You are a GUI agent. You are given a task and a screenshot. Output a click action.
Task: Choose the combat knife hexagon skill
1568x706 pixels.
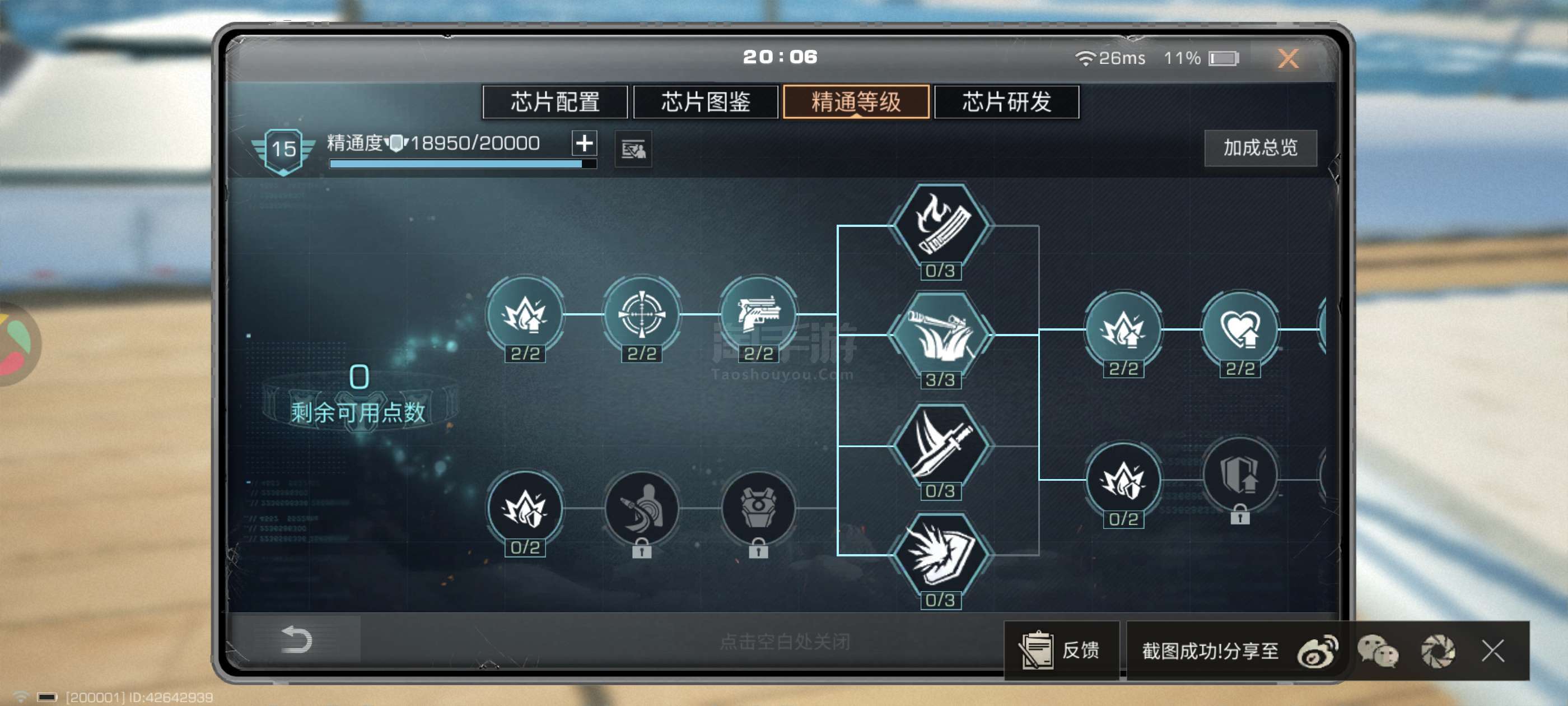[x=940, y=446]
